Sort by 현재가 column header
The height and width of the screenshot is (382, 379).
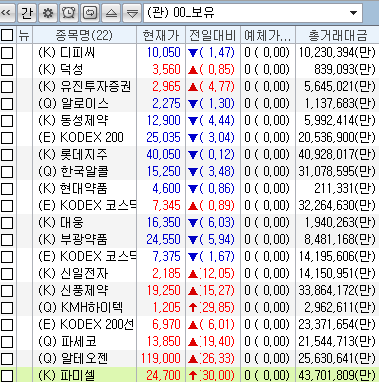(161, 35)
